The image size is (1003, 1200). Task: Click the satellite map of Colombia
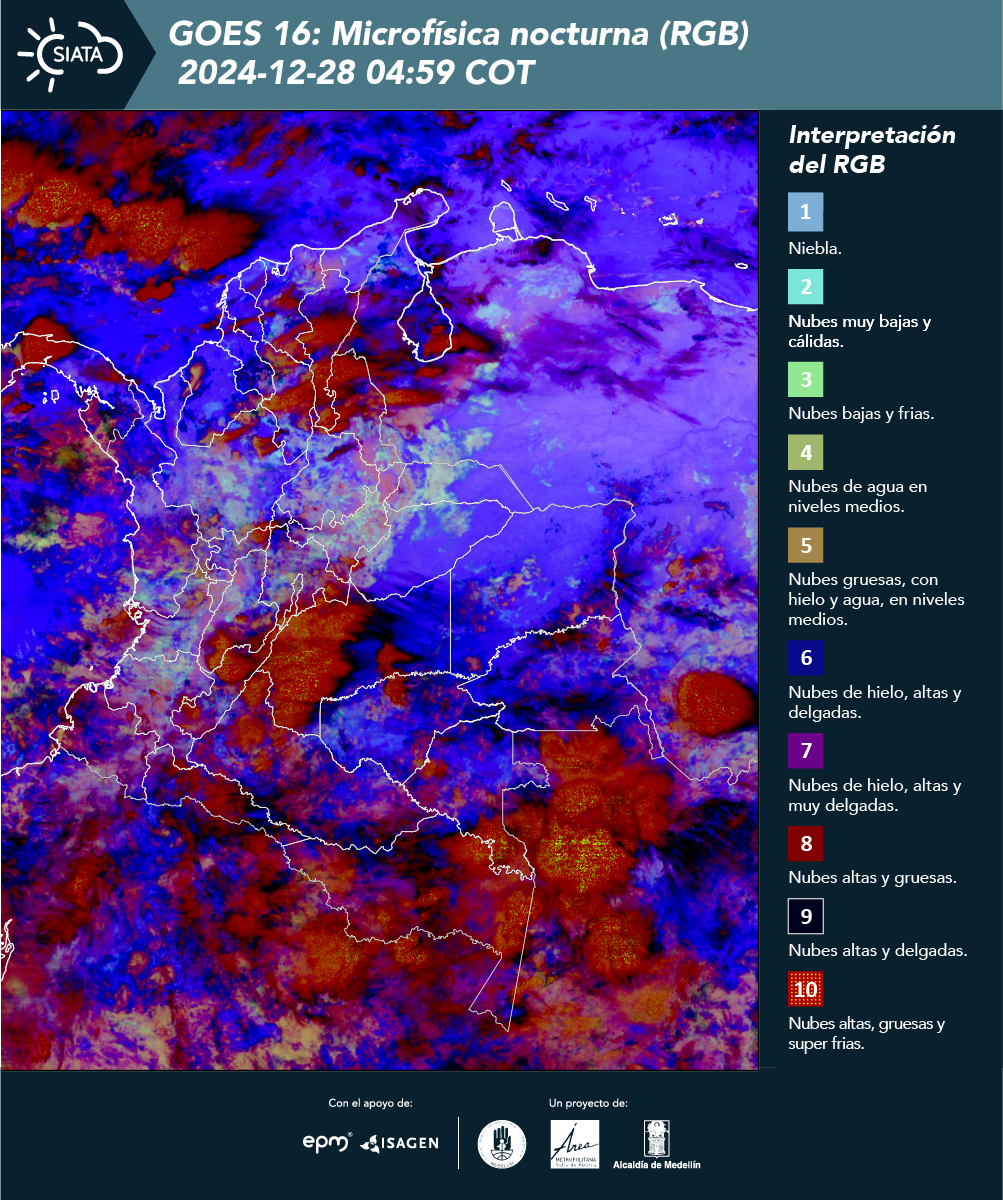click(x=379, y=590)
